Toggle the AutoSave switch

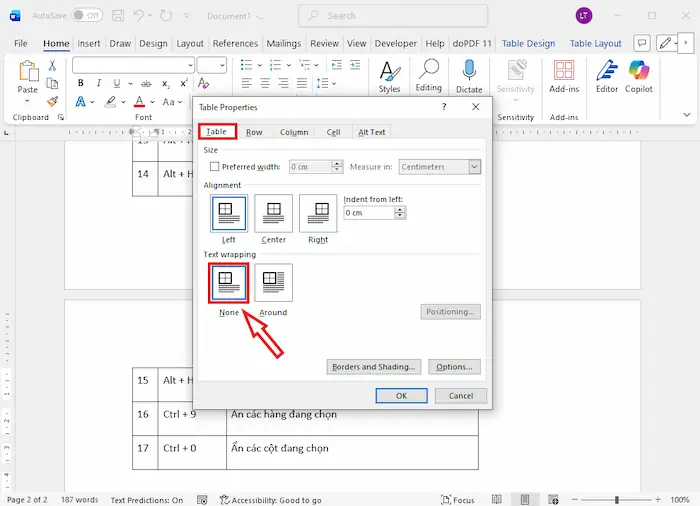tap(87, 16)
